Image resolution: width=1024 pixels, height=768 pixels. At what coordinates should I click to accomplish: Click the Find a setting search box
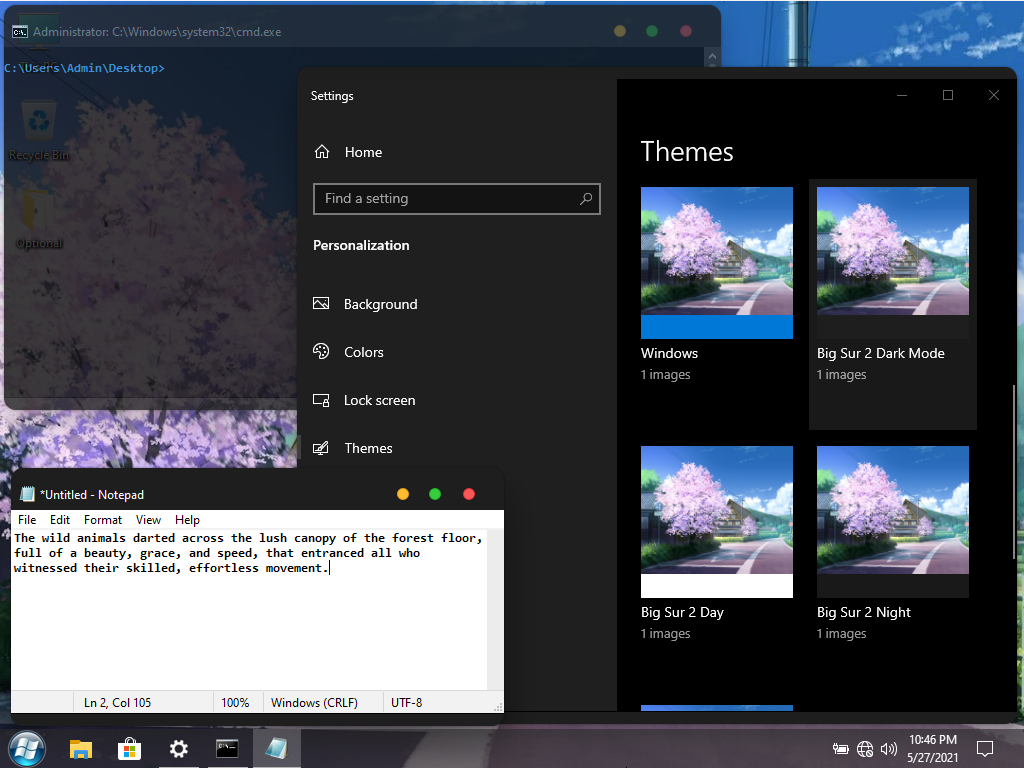click(456, 199)
